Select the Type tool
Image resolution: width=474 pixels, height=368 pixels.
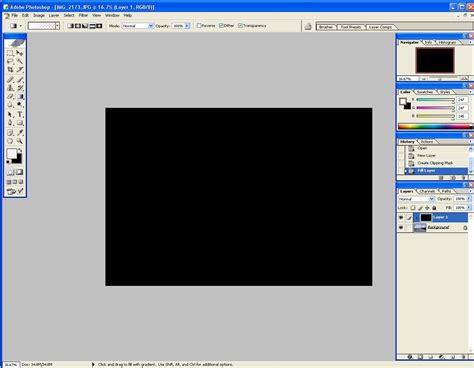pos(20,115)
